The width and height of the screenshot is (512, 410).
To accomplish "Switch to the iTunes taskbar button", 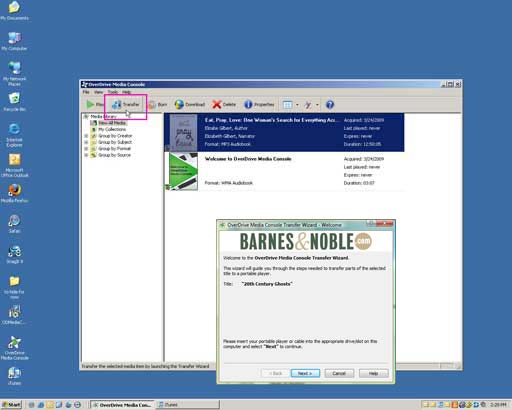I will 188,405.
